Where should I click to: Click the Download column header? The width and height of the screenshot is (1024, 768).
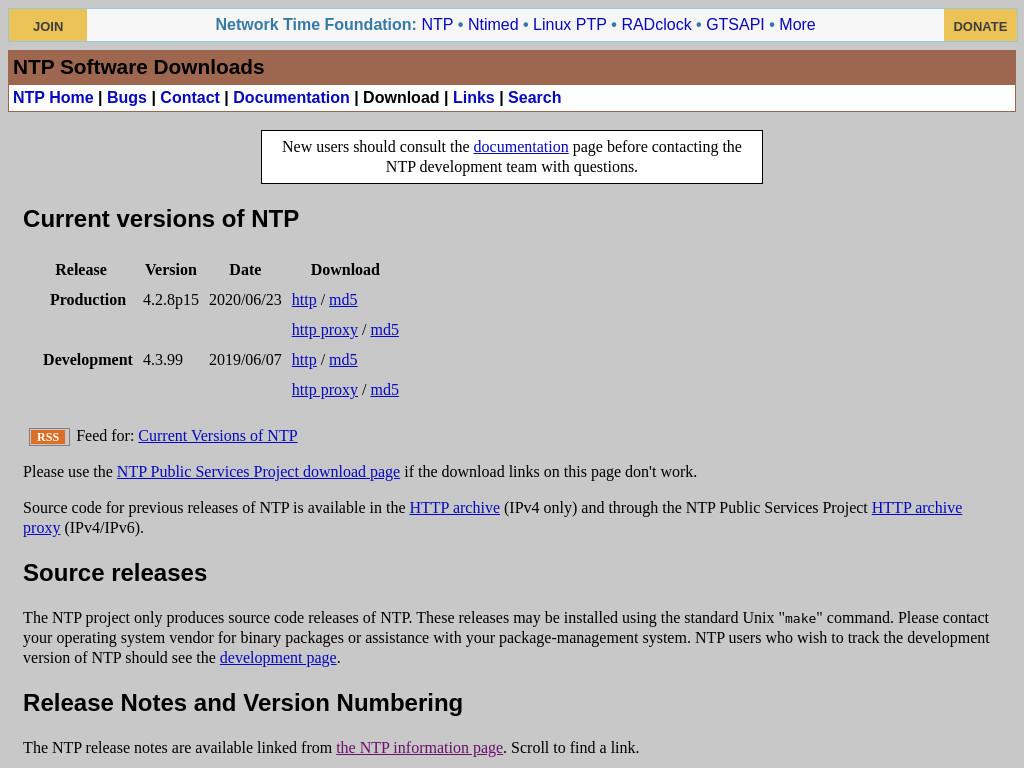click(x=345, y=270)
